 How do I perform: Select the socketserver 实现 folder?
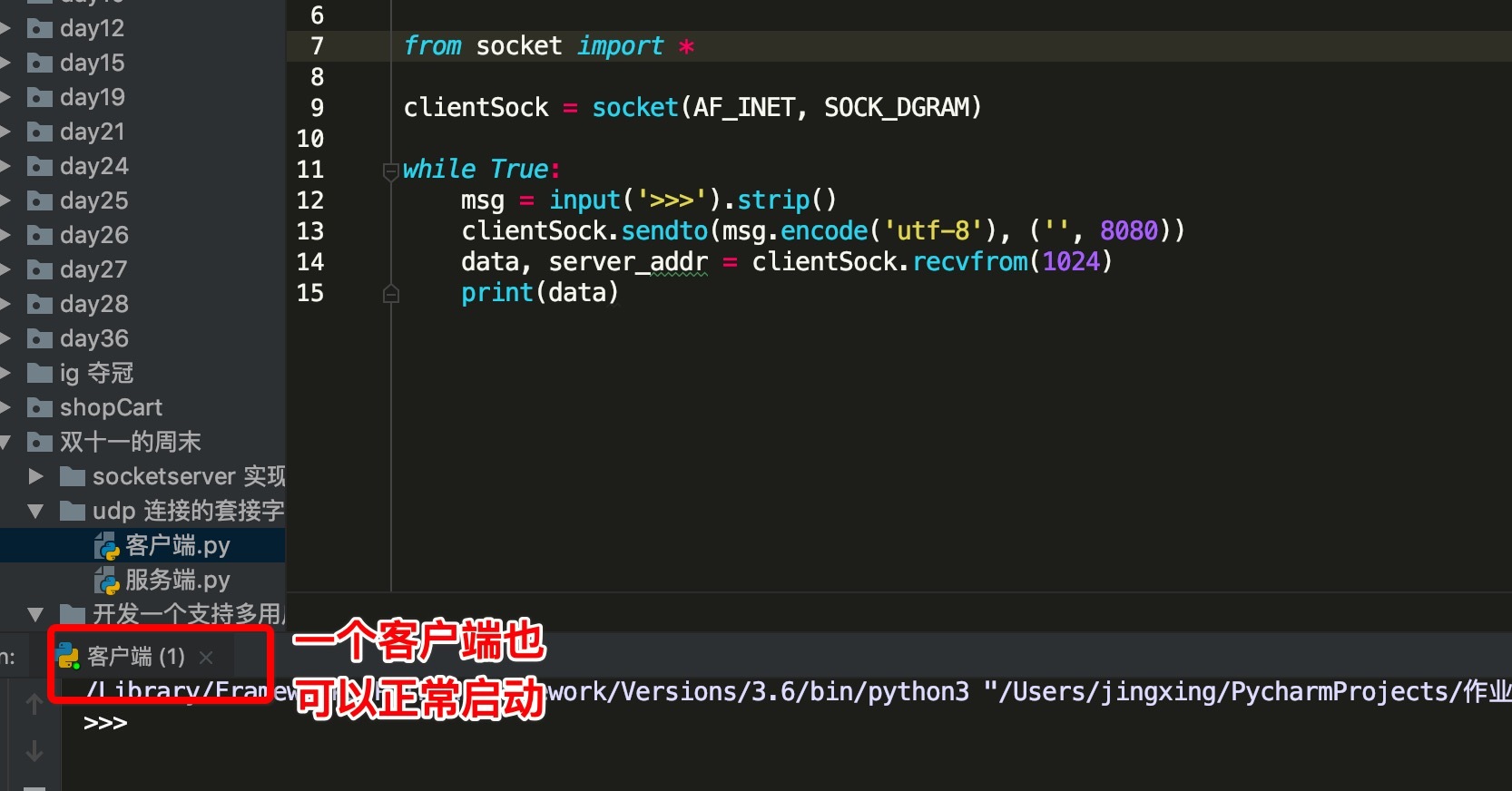click(x=188, y=476)
